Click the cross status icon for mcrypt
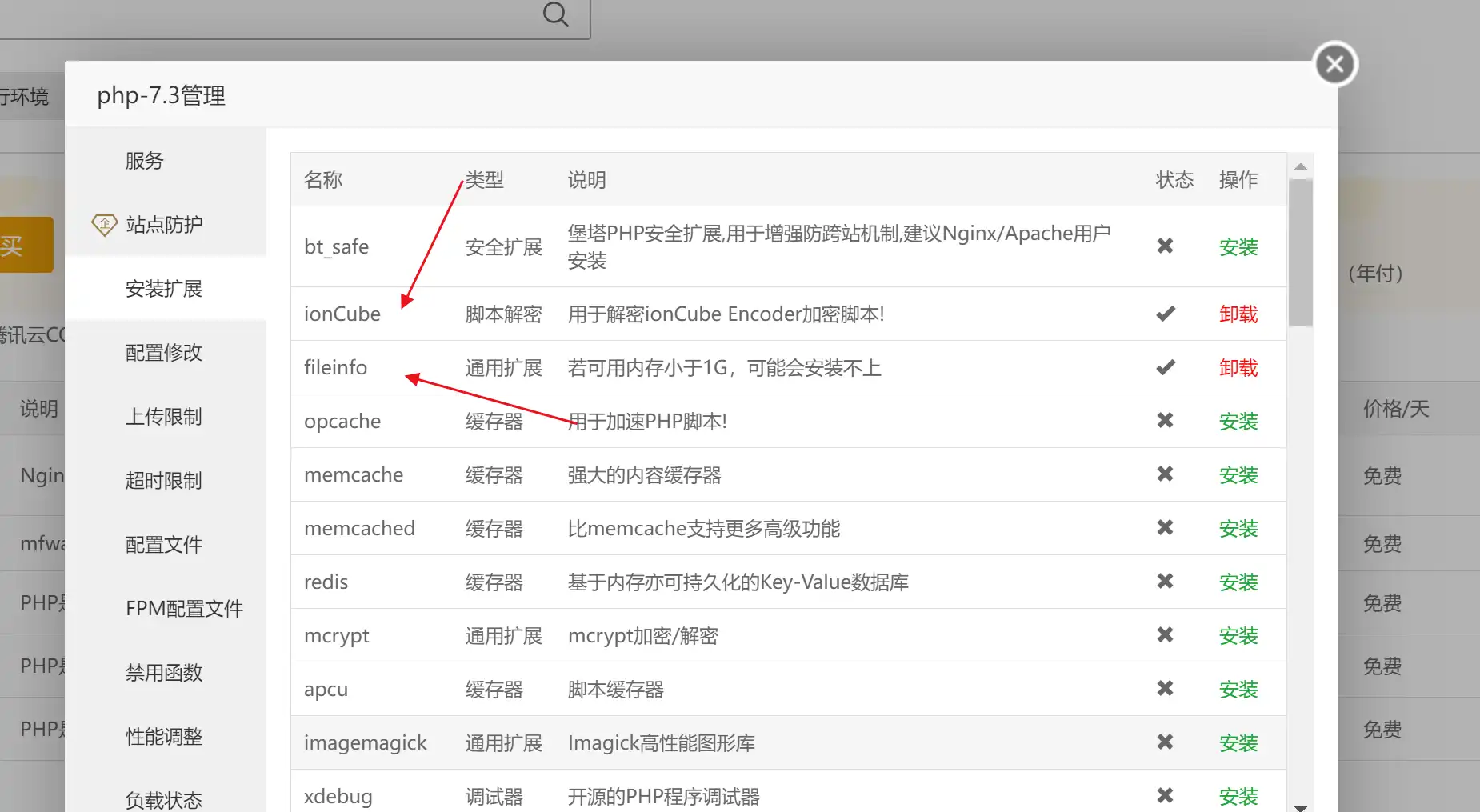The width and height of the screenshot is (1480, 812). [1165, 635]
